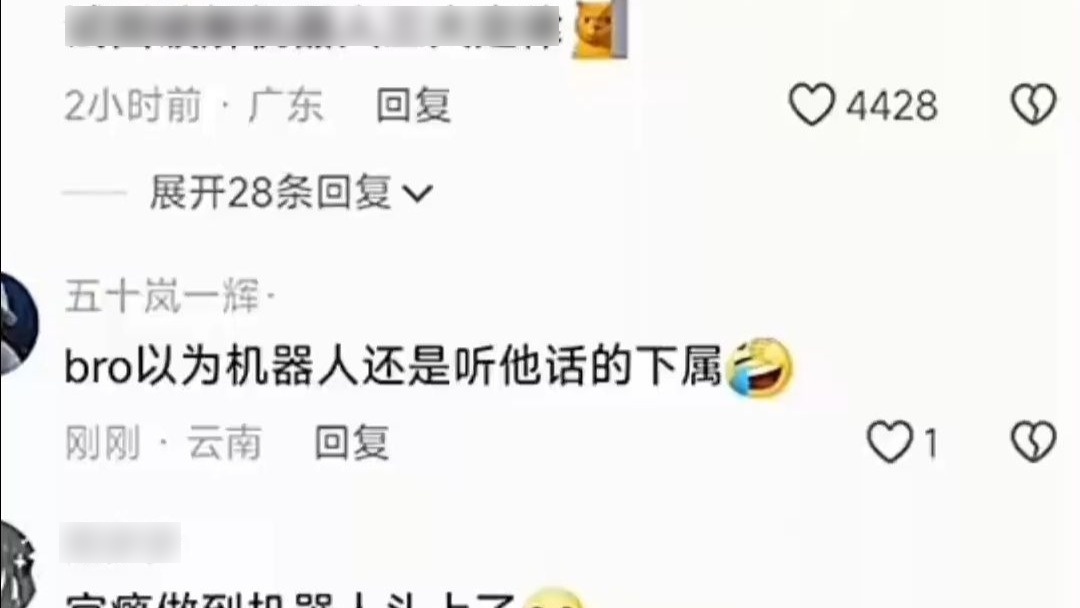Tap the 2小时前 timestamp

pos(133,105)
